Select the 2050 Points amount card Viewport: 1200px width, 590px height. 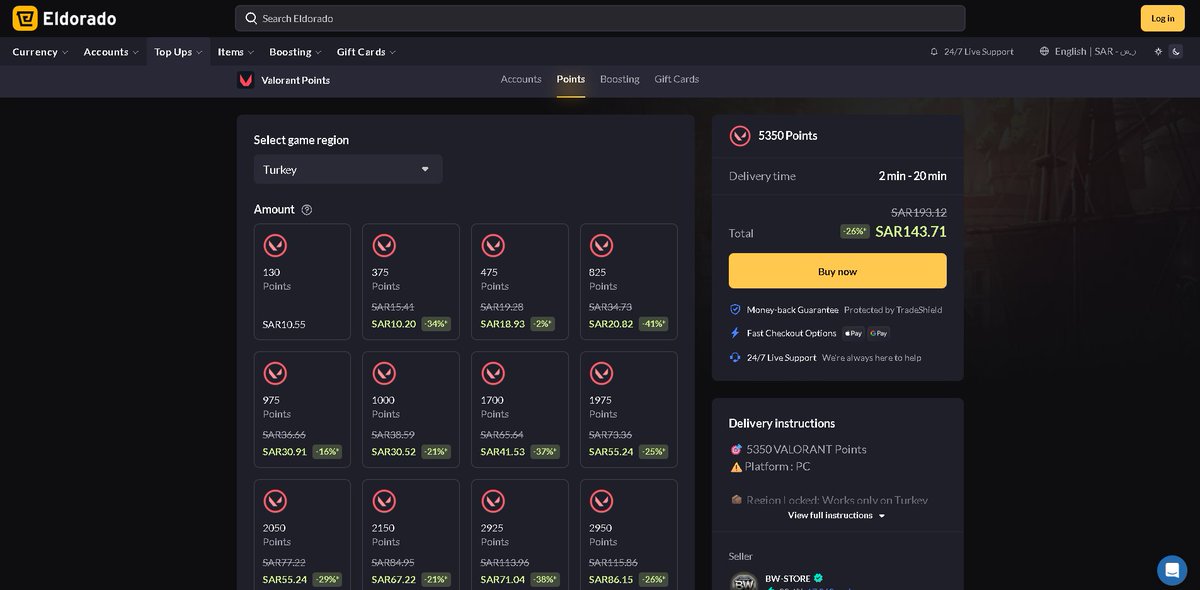point(302,535)
